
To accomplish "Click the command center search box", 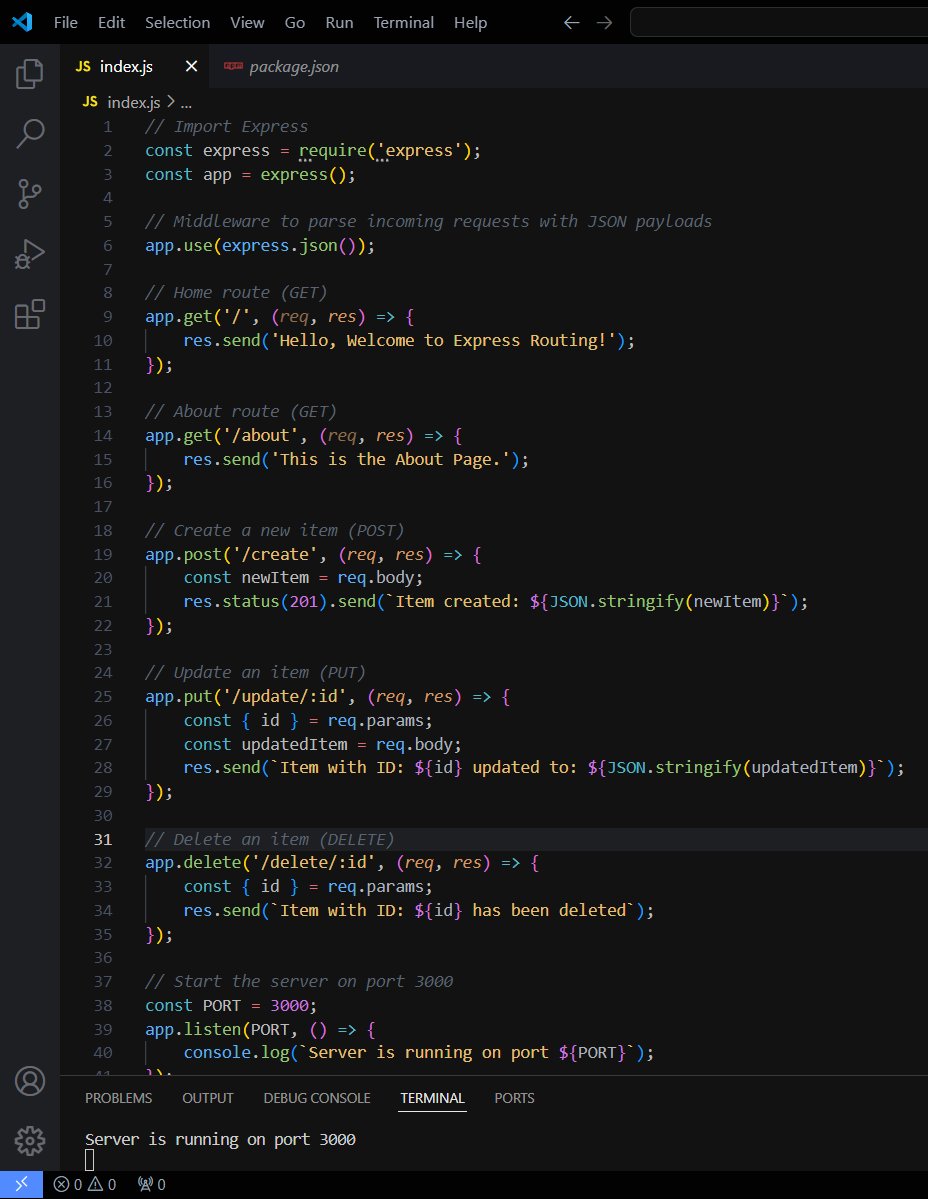I will coord(778,22).
